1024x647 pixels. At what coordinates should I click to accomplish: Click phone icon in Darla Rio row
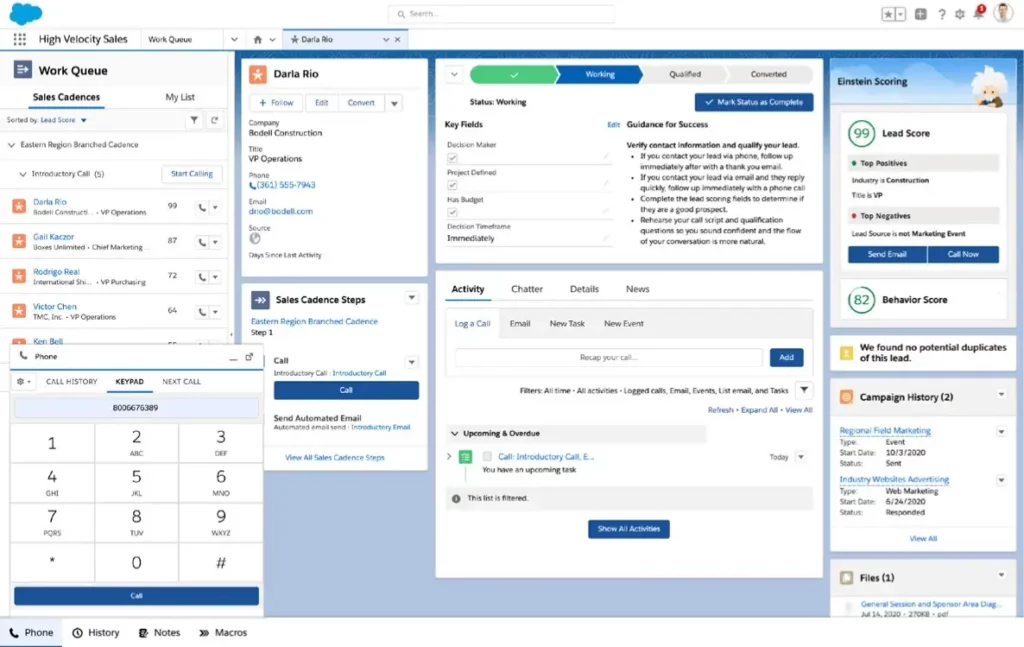tap(202, 207)
